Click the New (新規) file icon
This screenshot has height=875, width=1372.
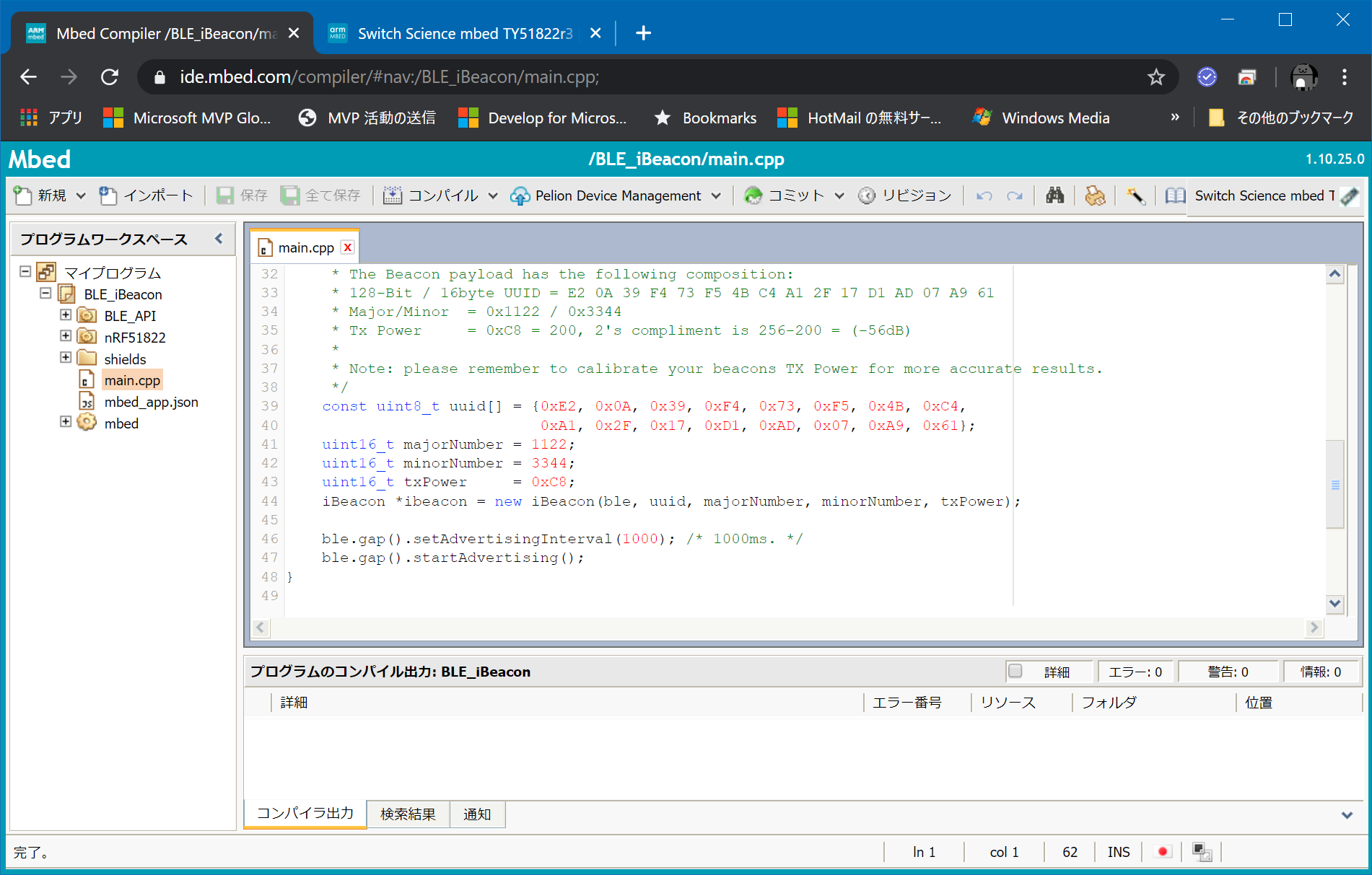tap(23, 195)
